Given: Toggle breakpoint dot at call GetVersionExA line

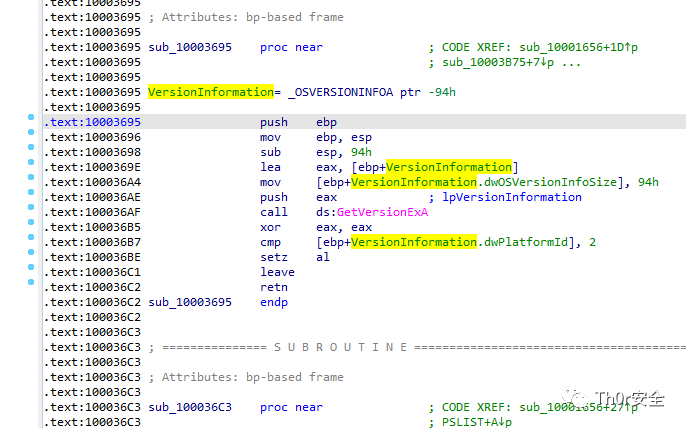Looking at the screenshot, I should [31, 207].
